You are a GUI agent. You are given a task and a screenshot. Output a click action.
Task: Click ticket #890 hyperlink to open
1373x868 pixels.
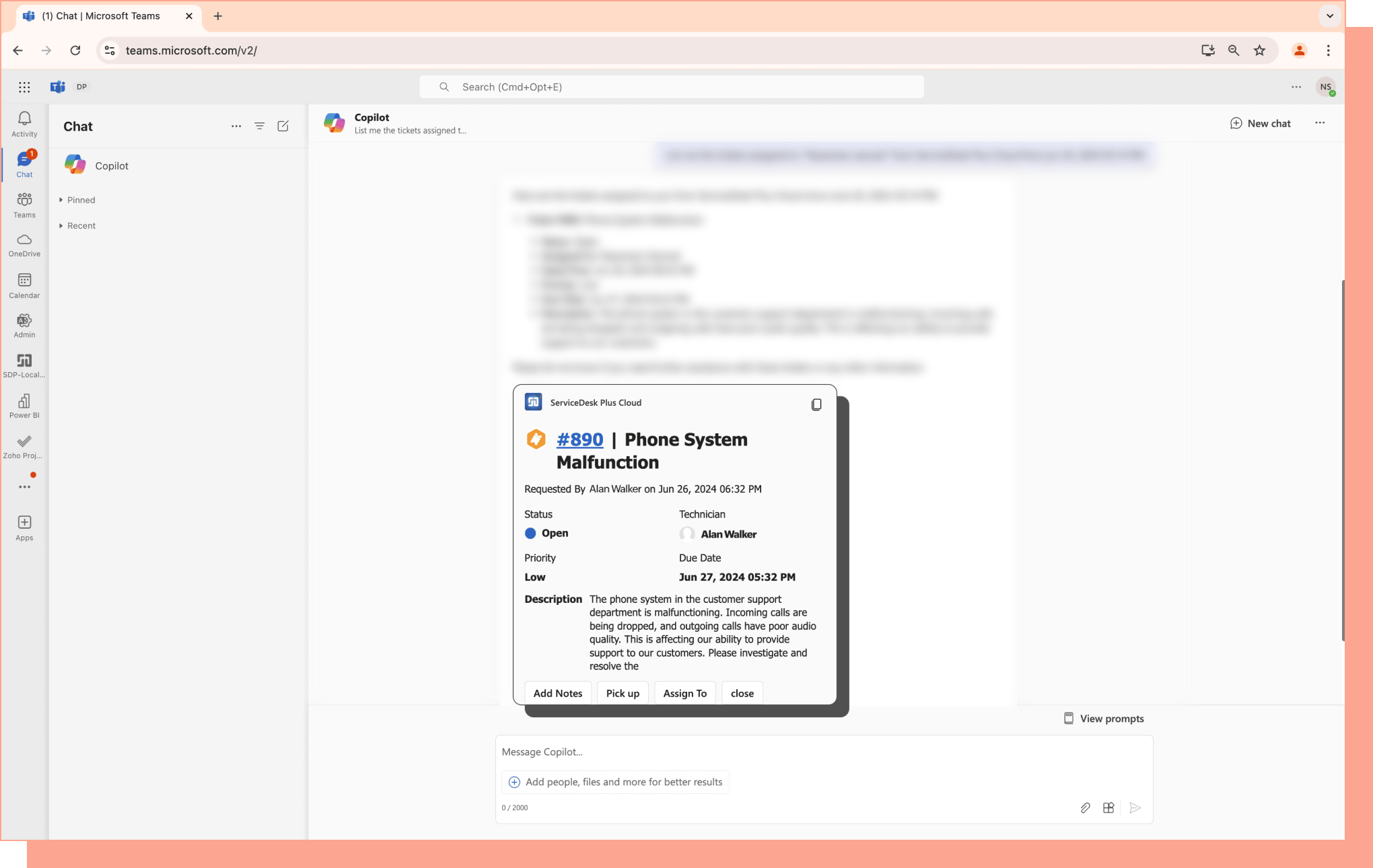pyautogui.click(x=580, y=438)
